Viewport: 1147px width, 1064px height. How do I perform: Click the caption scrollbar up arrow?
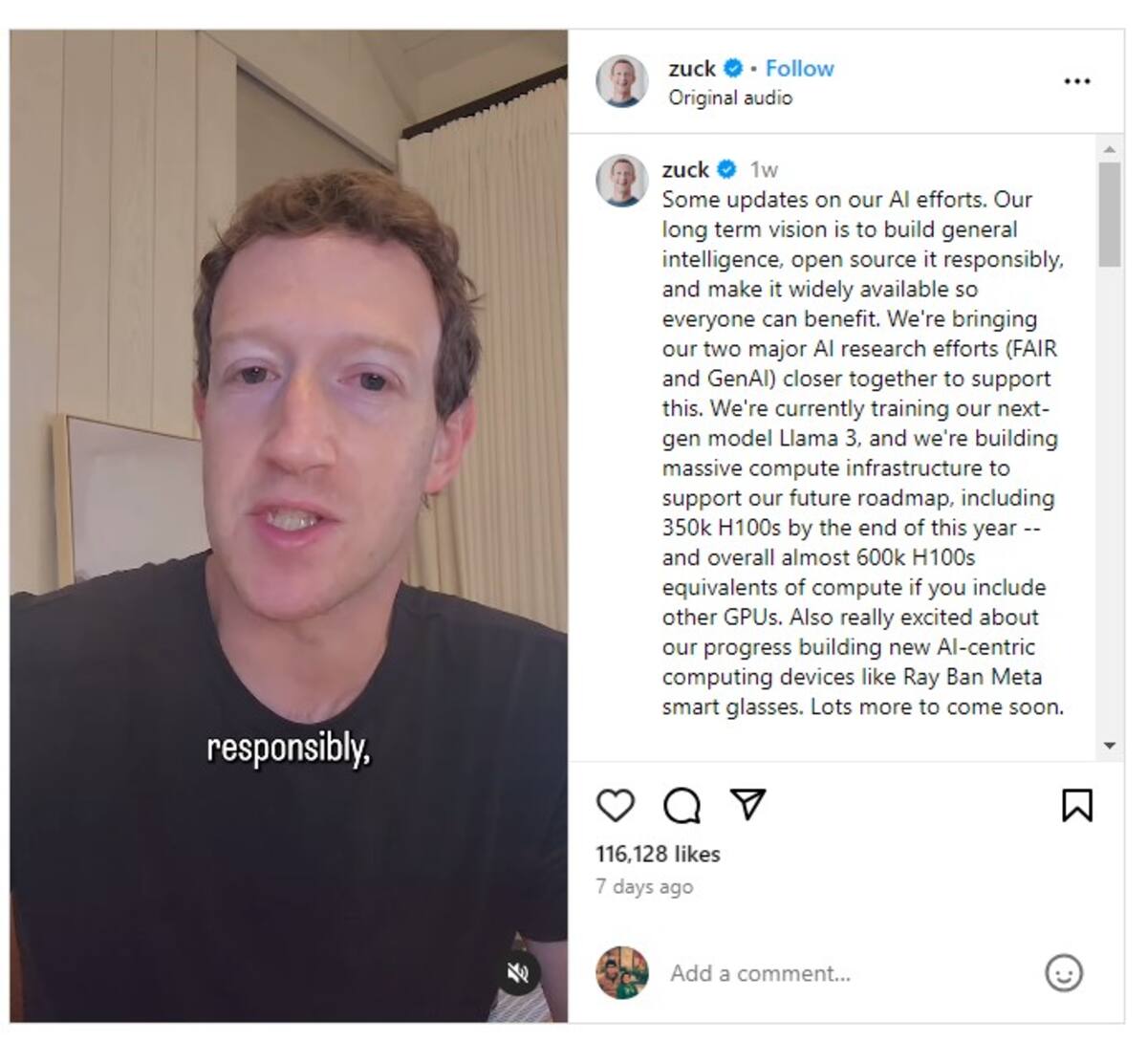point(1109,149)
